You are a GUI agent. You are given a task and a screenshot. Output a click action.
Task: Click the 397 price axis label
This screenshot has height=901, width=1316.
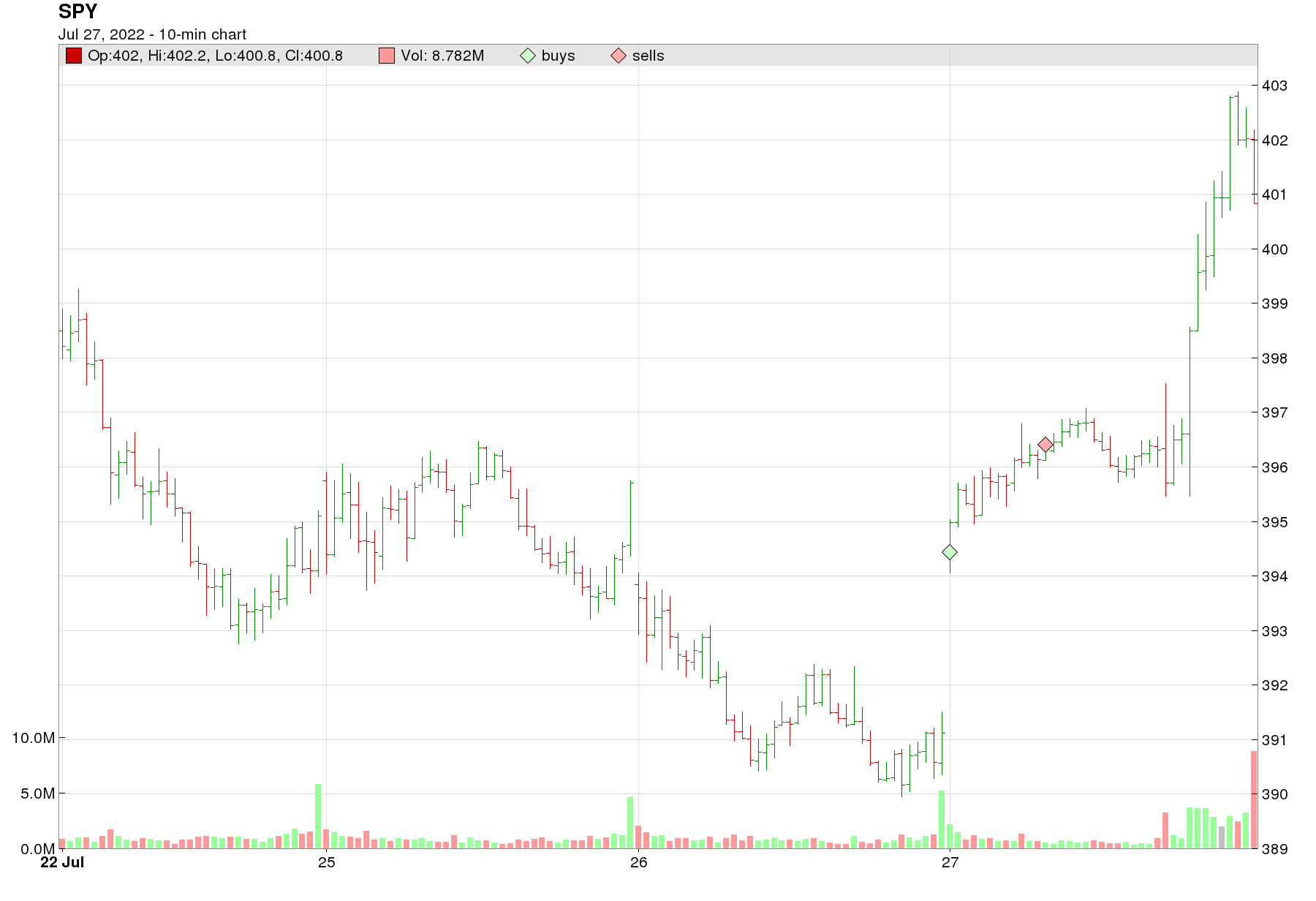pos(1274,412)
